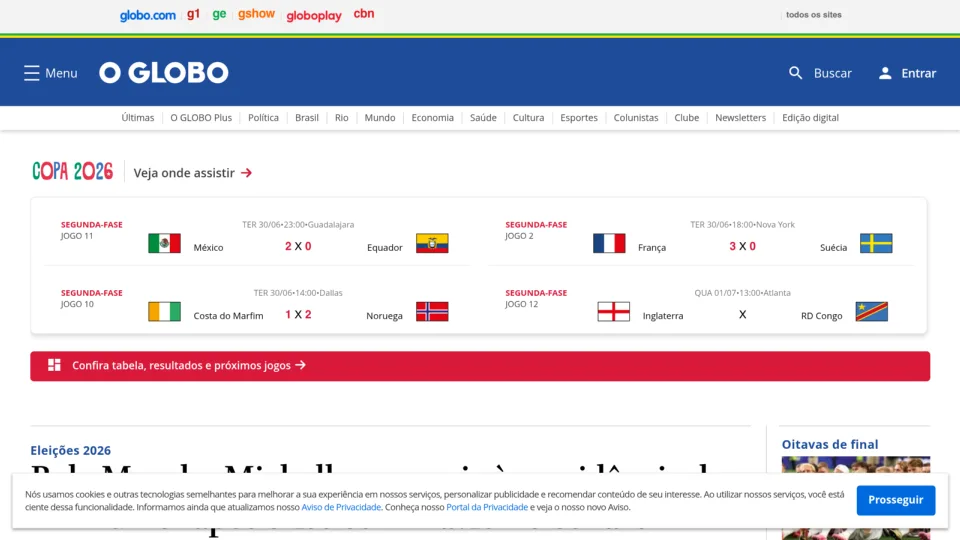Click the Mexico flag icon
Viewport: 960px width, 540px height.
click(164, 243)
